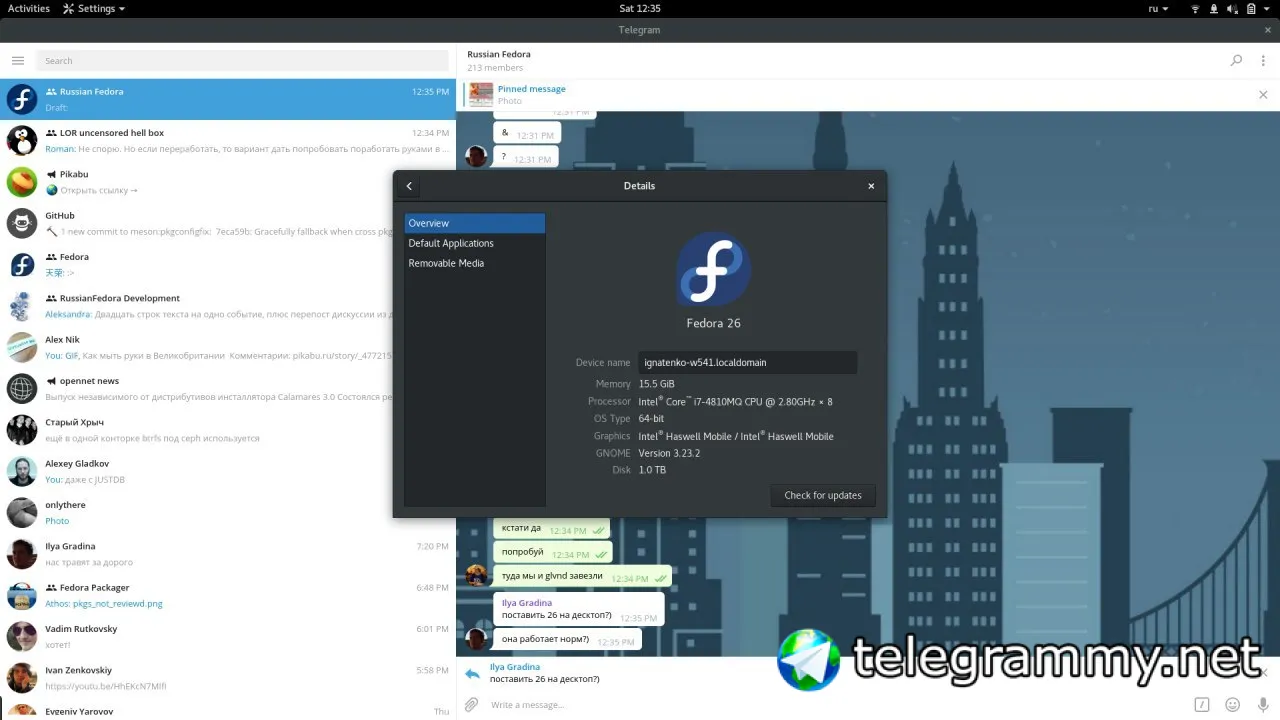Open the Ivan Zenkovskiy conversation
Screen dimensions: 1280x720
(x=228, y=678)
